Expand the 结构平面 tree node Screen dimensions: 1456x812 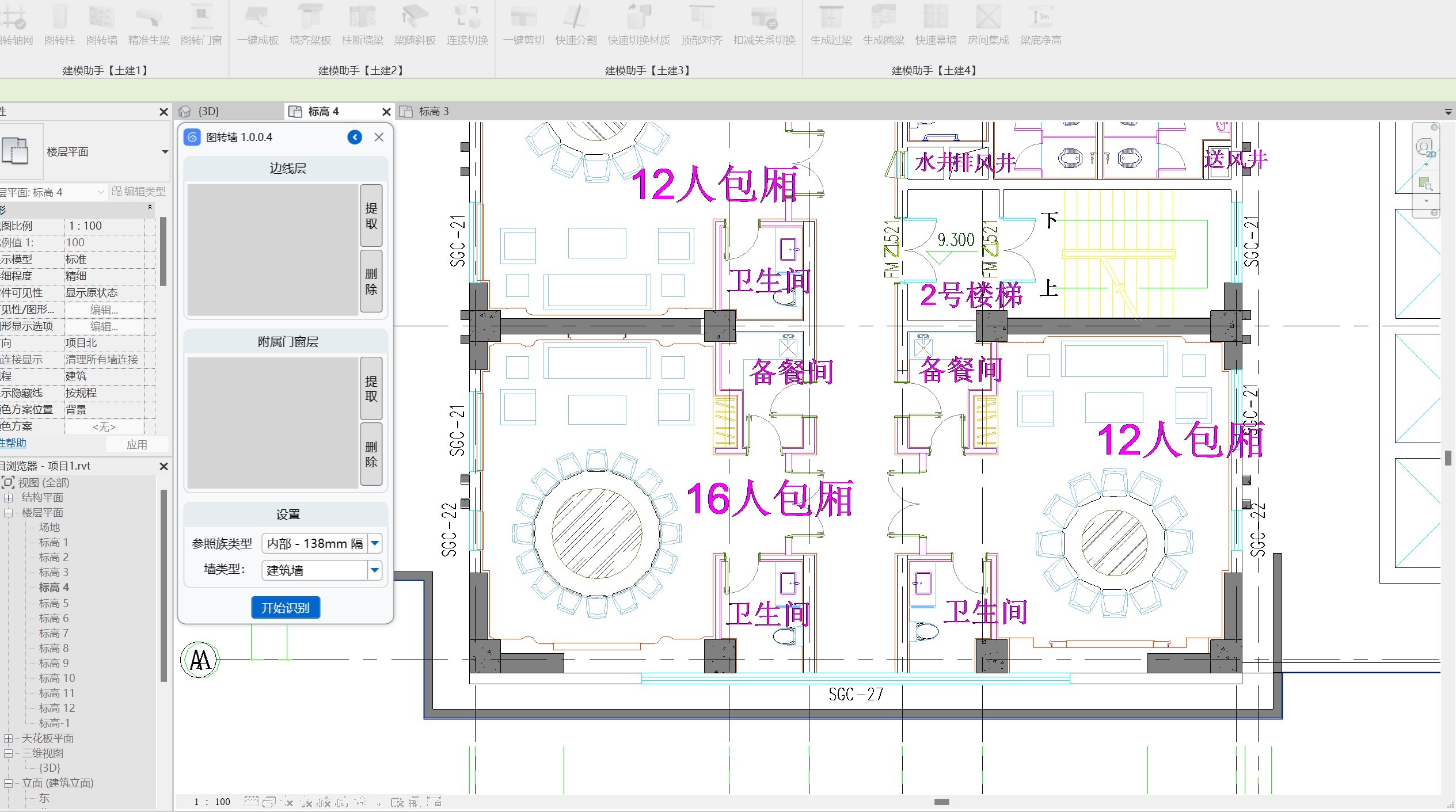(x=9, y=498)
